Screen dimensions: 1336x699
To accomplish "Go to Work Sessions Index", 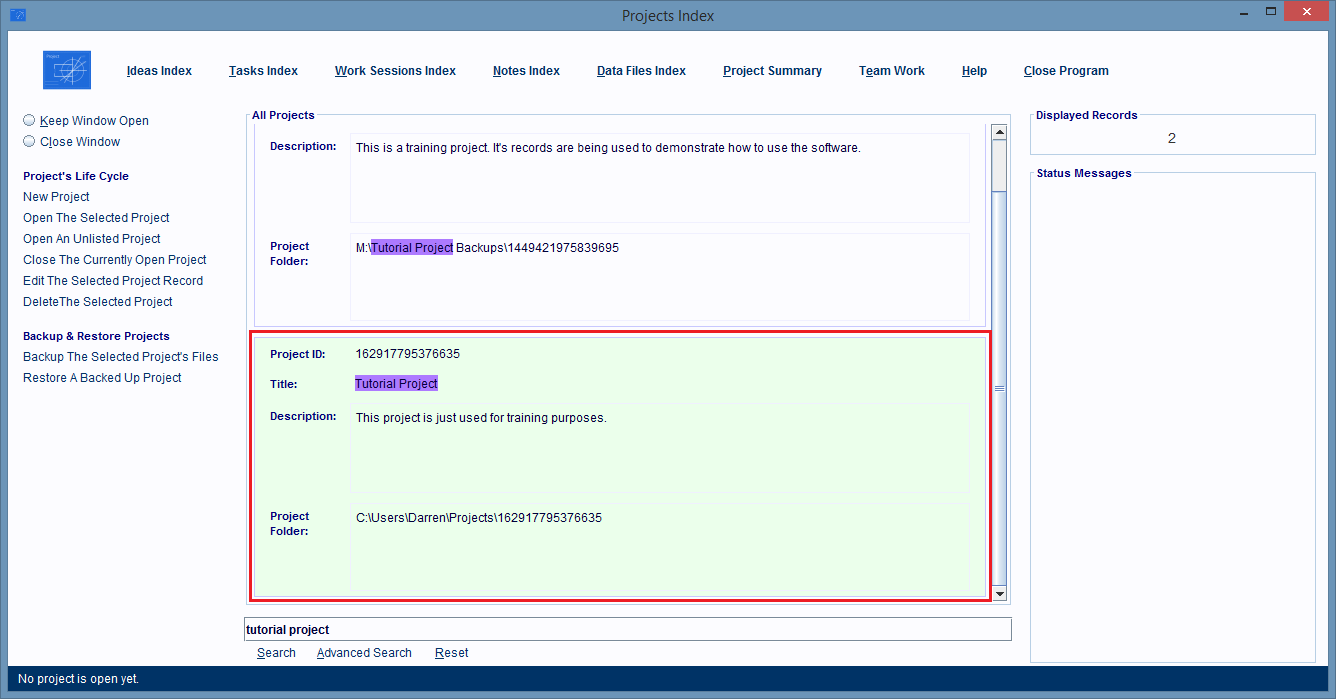I will (395, 71).
